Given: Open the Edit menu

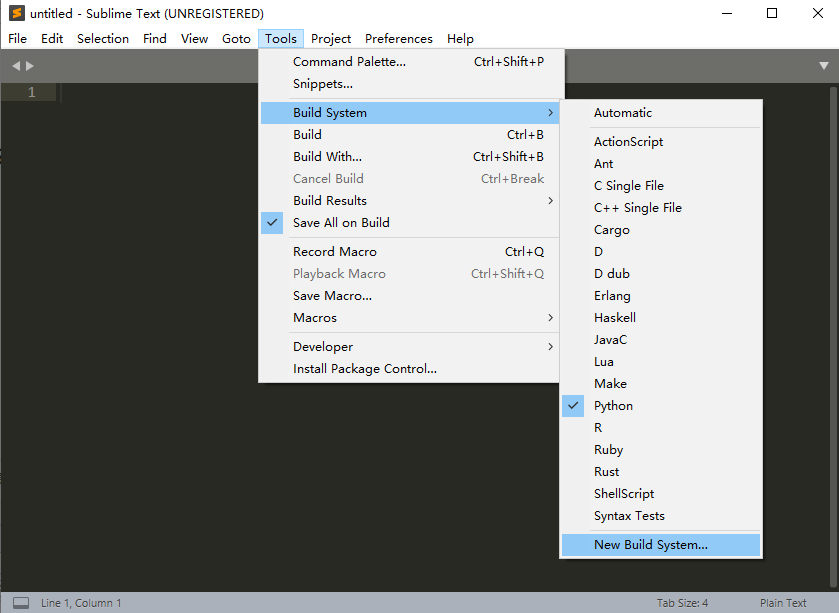Looking at the screenshot, I should (x=52, y=39).
